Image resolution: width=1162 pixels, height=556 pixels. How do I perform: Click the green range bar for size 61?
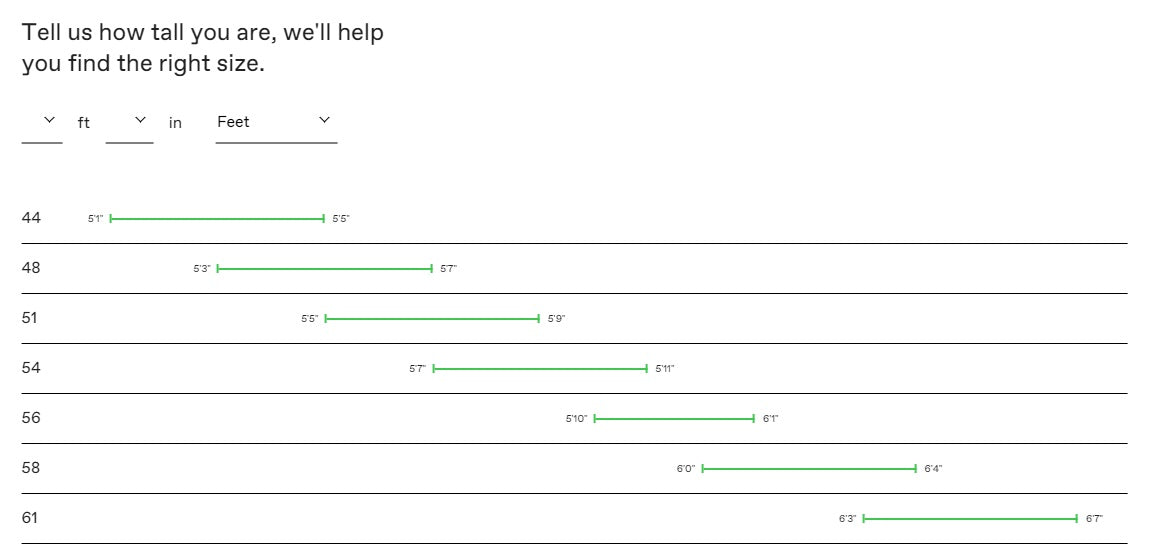(x=970, y=518)
